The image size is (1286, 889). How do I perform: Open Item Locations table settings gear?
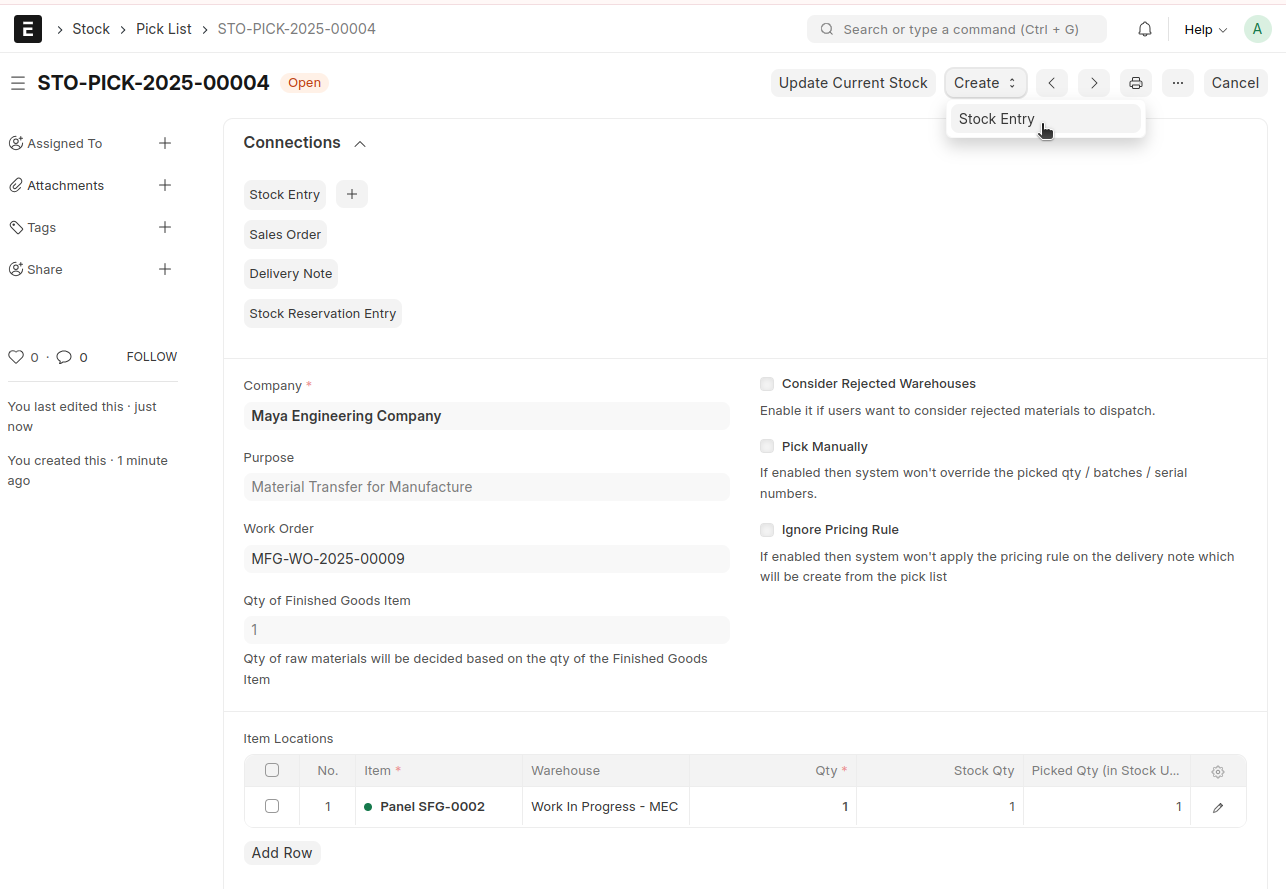1217,771
